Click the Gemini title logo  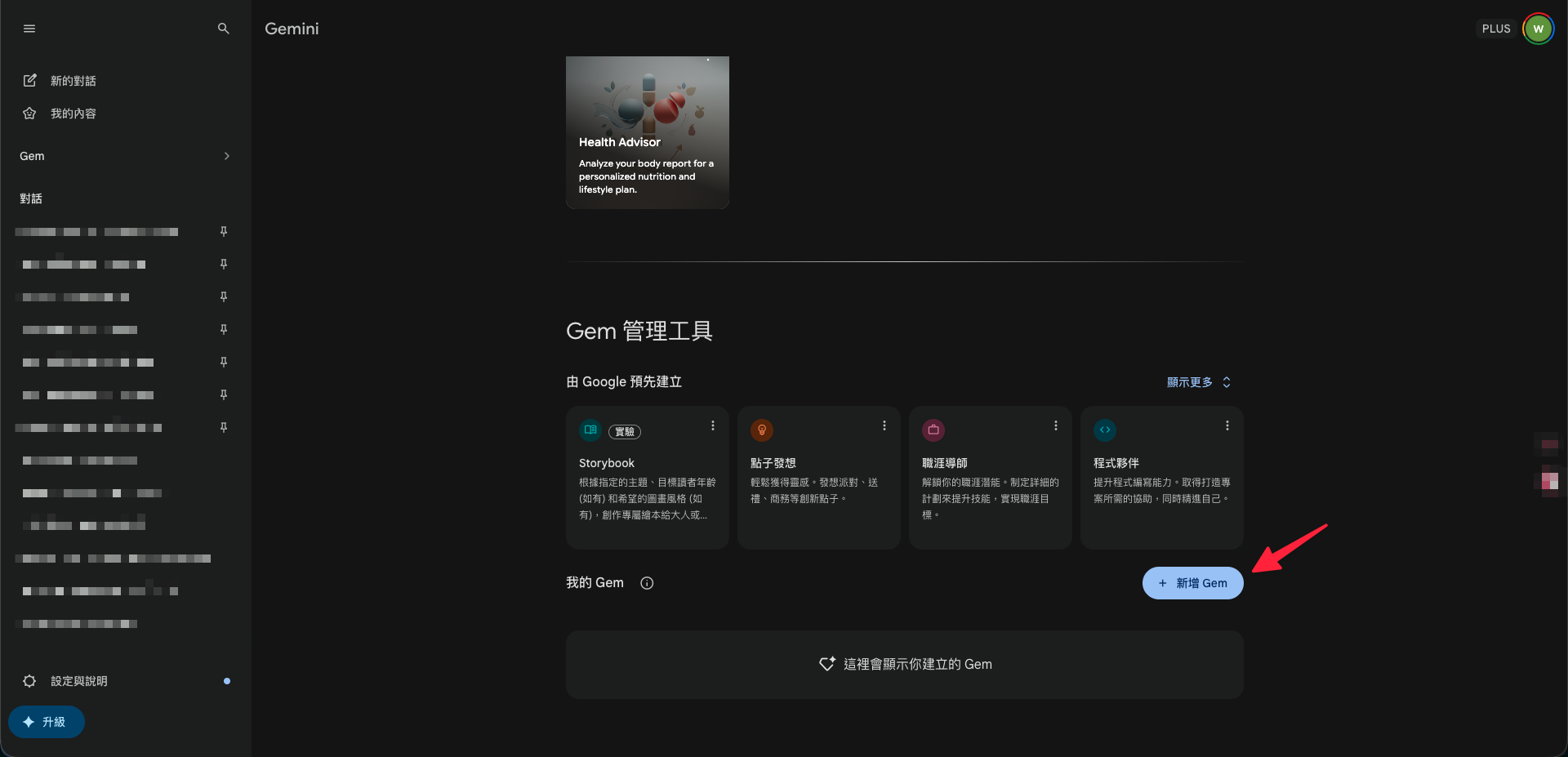point(292,29)
